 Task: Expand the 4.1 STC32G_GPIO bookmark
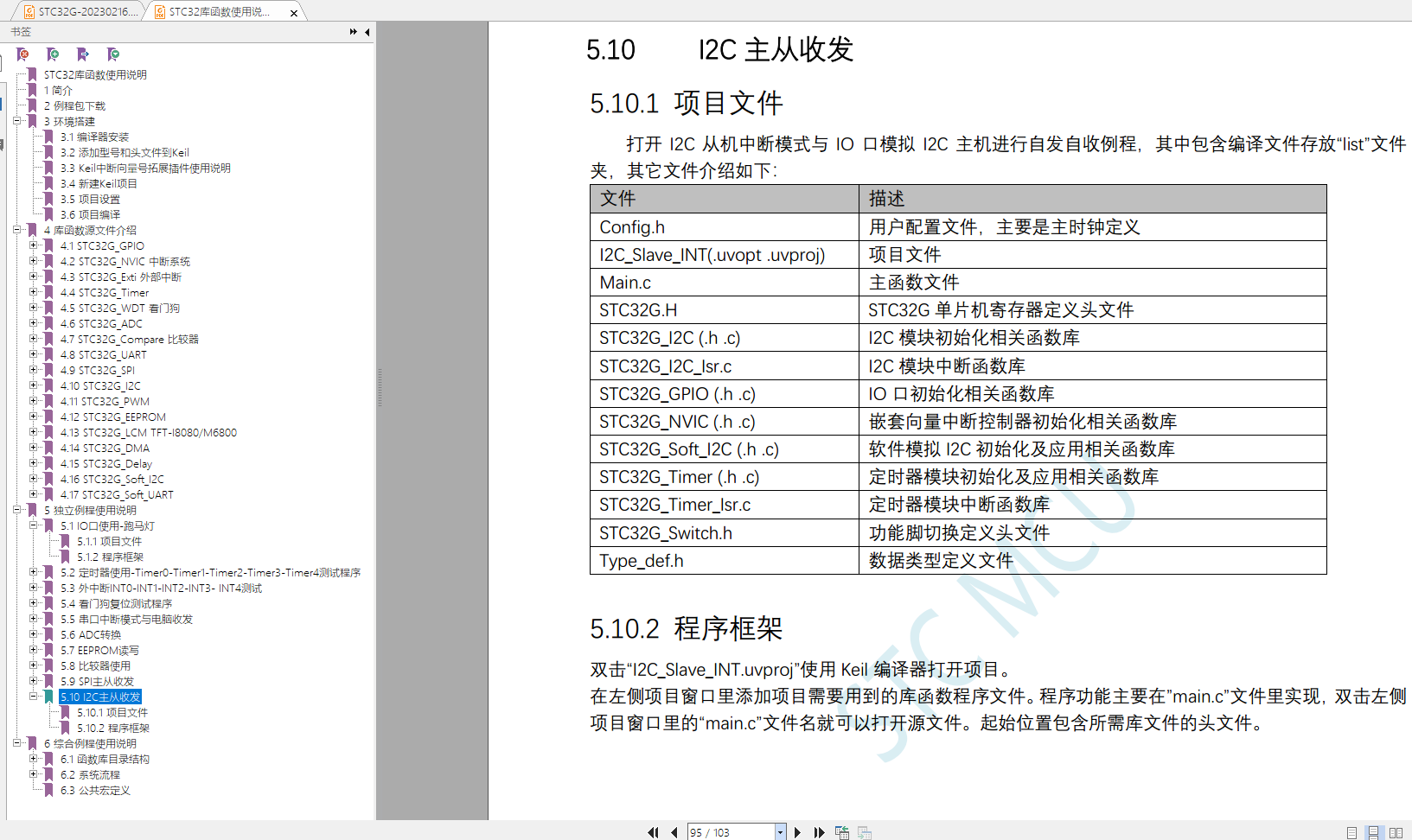(33, 245)
